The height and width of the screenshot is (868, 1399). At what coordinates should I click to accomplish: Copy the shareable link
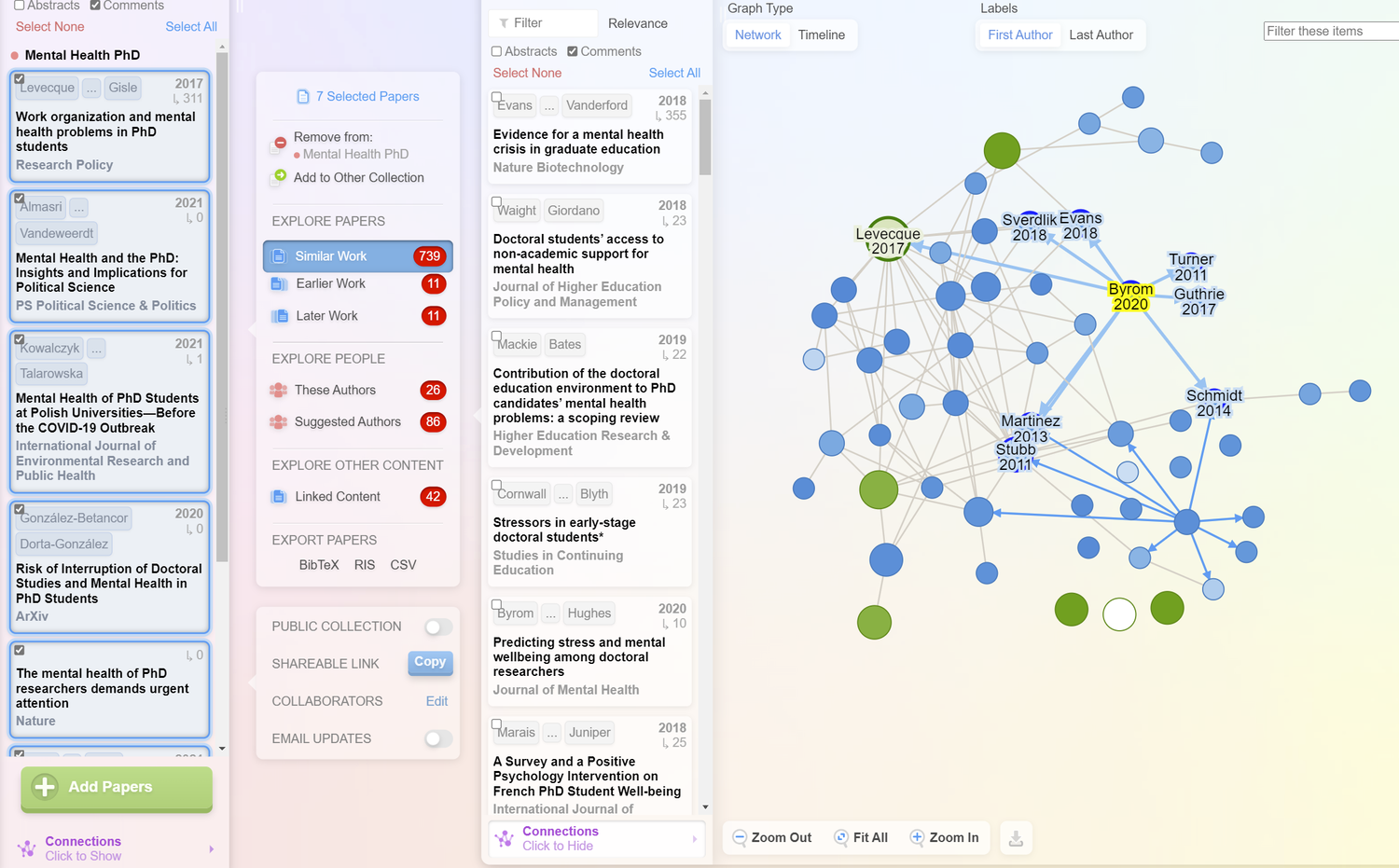[x=430, y=662]
